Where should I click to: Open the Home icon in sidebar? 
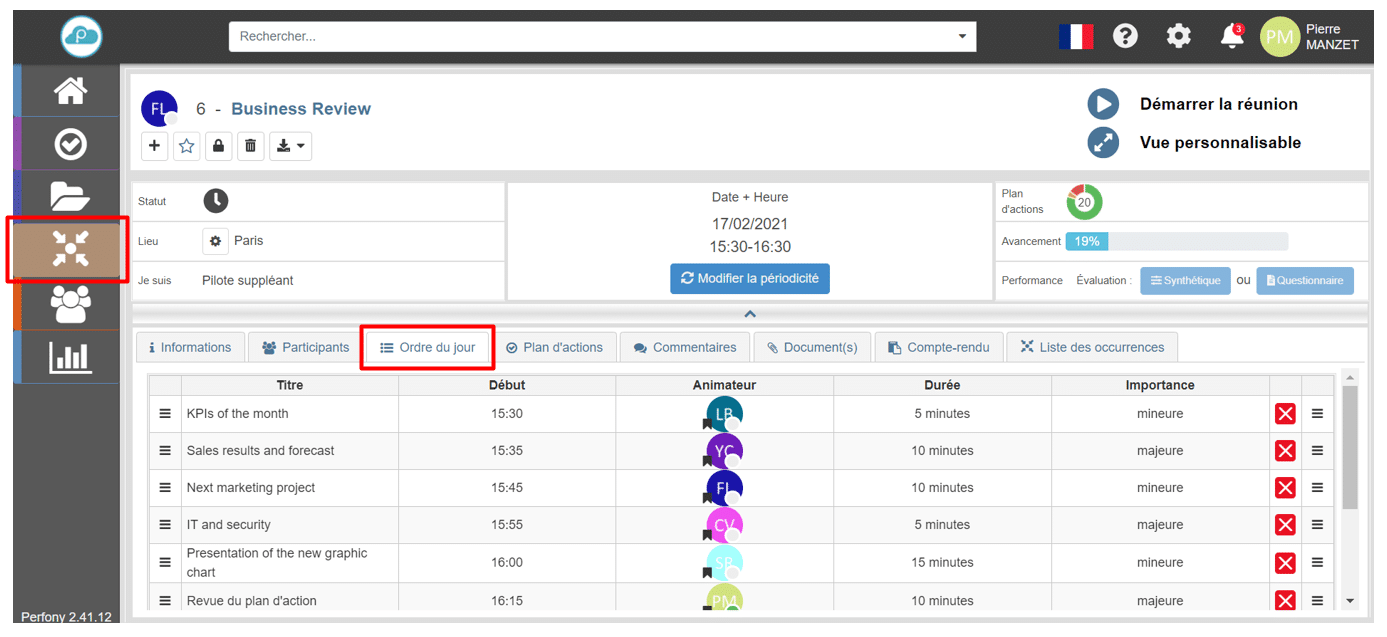(70, 92)
